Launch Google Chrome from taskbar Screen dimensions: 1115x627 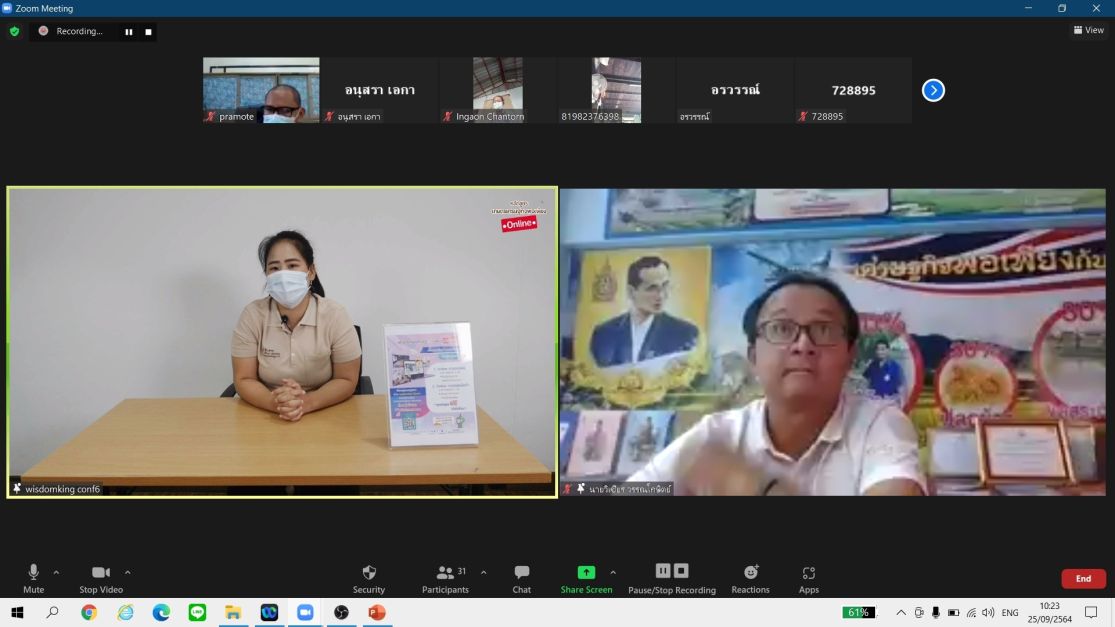click(x=89, y=612)
